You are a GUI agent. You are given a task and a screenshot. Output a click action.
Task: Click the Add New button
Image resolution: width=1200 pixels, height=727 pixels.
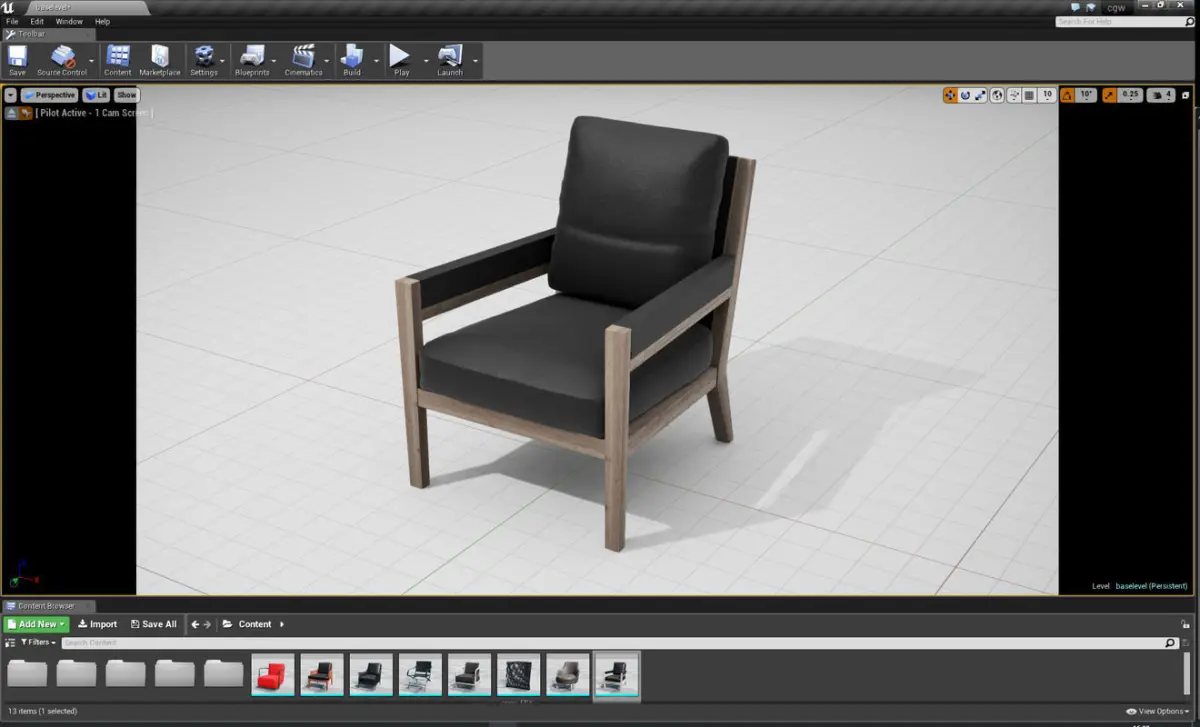tap(37, 624)
